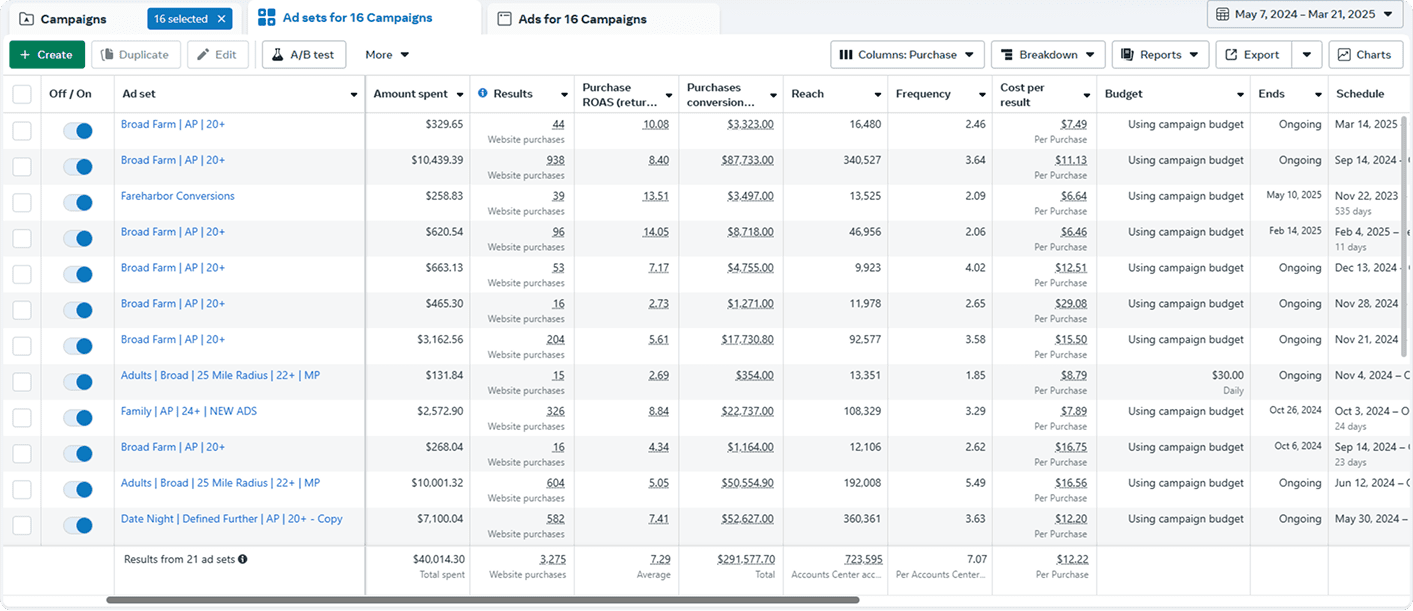Open the Reports menu
The width and height of the screenshot is (1413, 611).
[x=1160, y=55]
